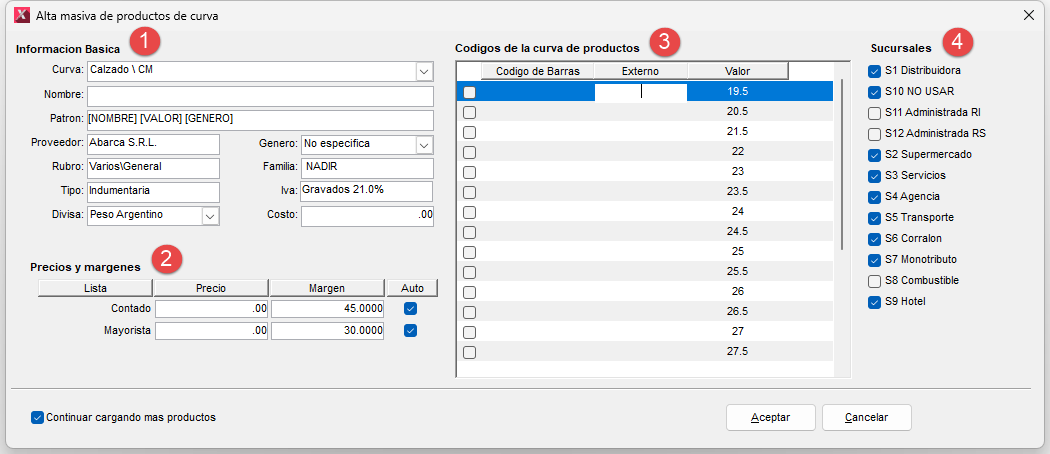Open the Curva dropdown list
This screenshot has width=1050, height=454.
click(x=424, y=71)
